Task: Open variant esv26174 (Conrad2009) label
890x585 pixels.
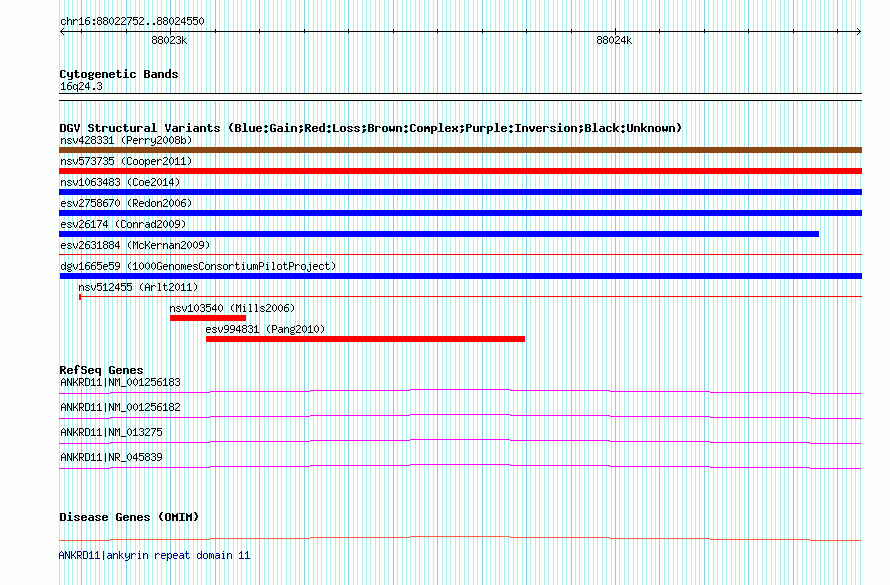Action: click(x=123, y=224)
